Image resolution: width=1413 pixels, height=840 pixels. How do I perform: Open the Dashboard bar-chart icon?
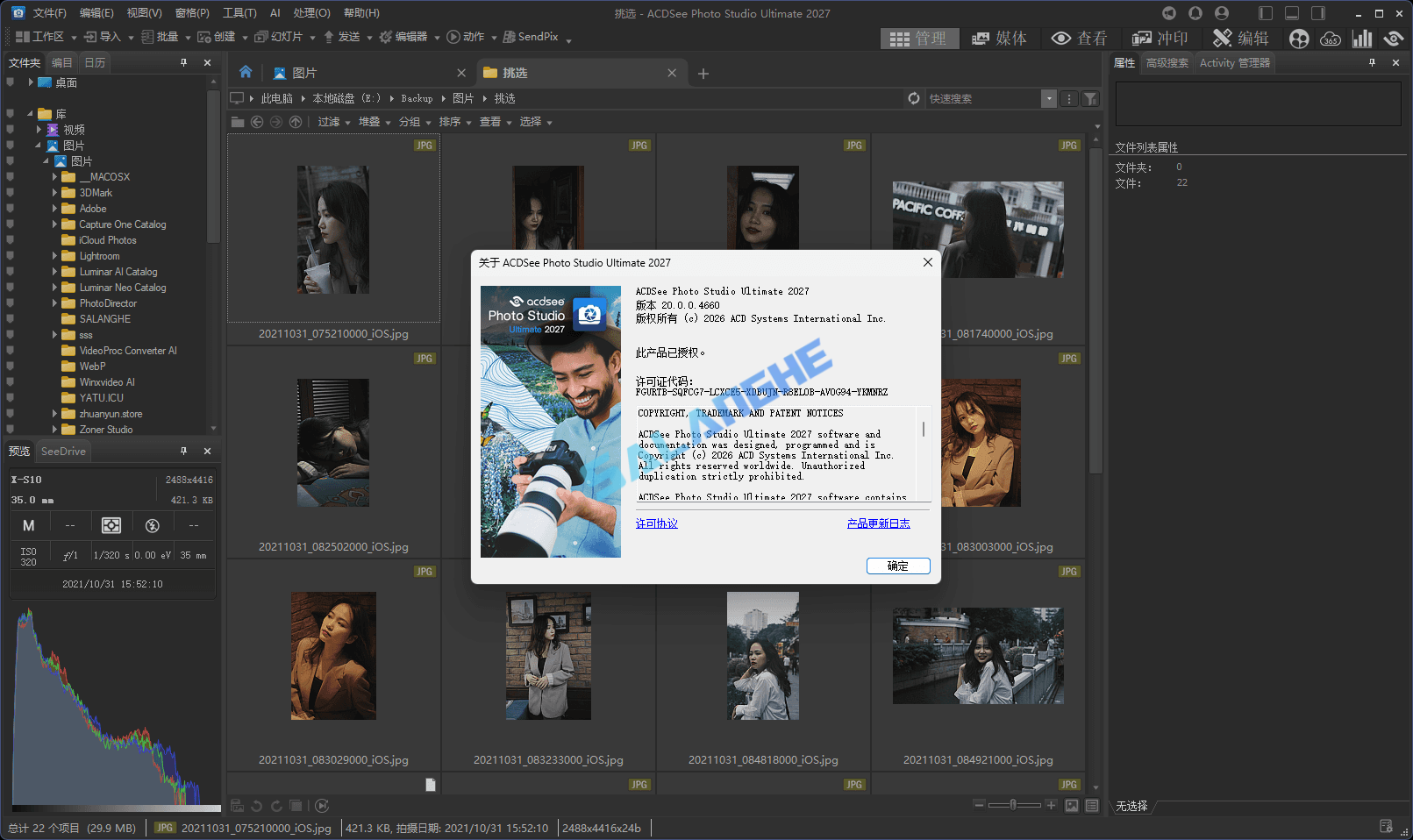coord(1362,39)
